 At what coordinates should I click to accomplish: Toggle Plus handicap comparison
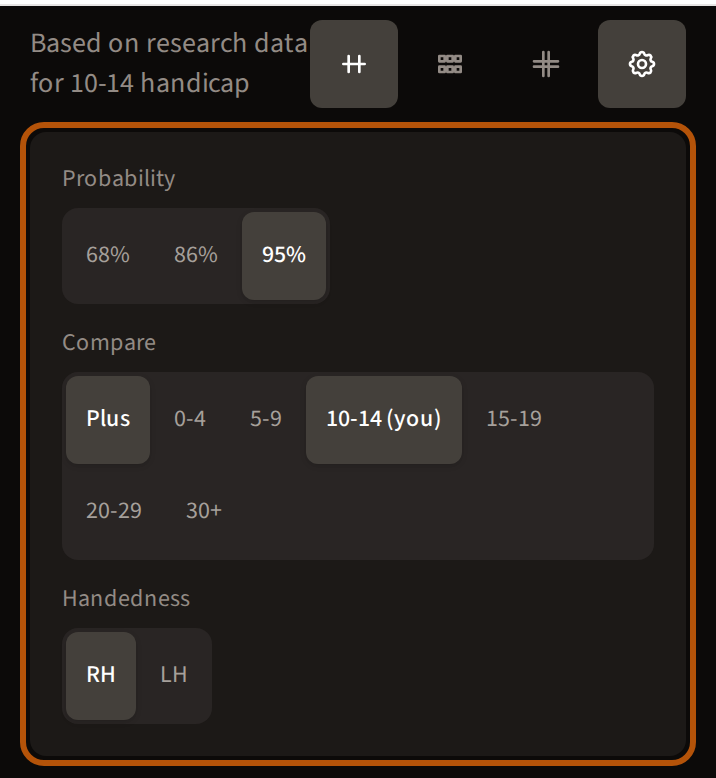[108, 420]
